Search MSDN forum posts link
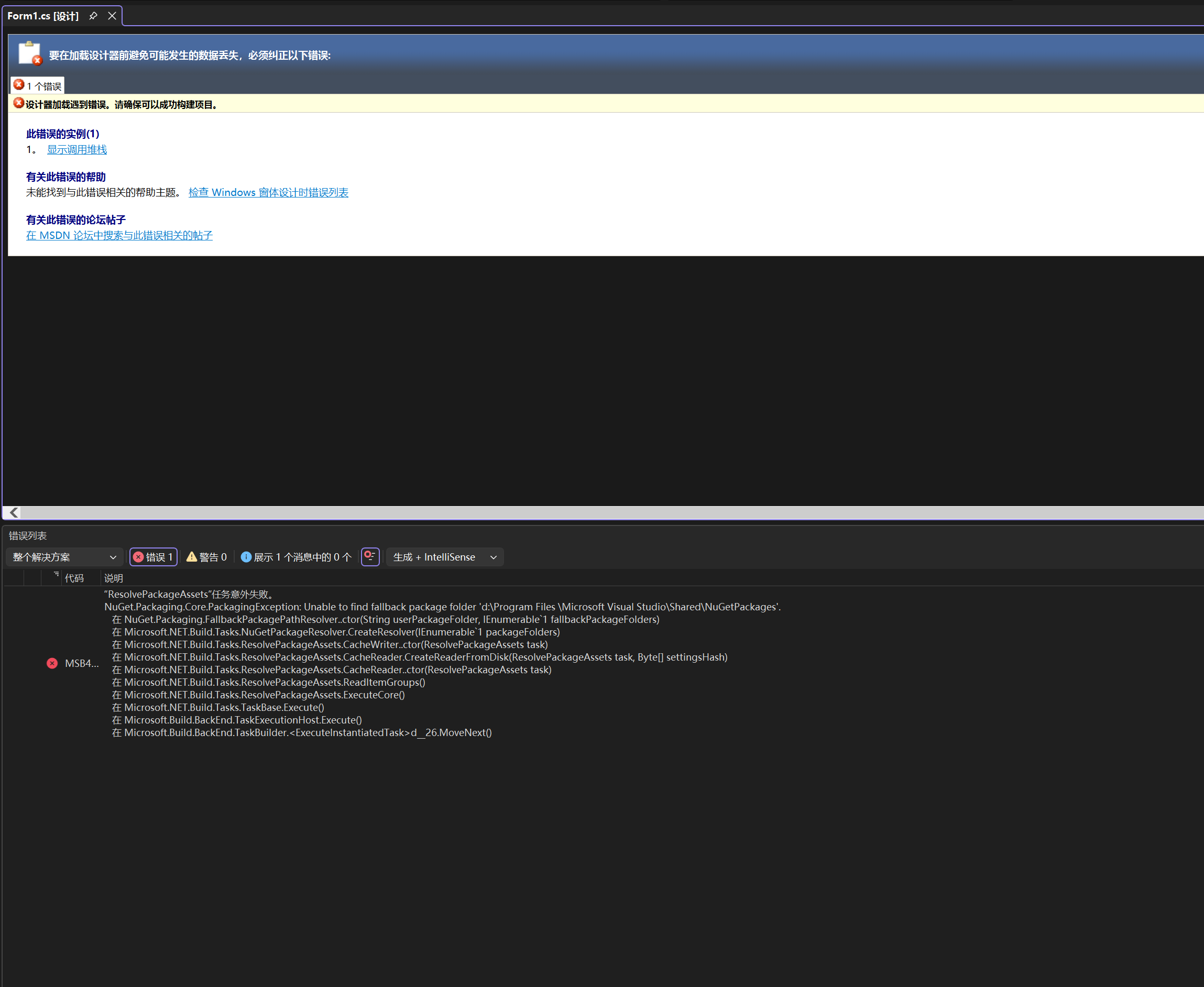The height and width of the screenshot is (987, 1204). (x=119, y=235)
